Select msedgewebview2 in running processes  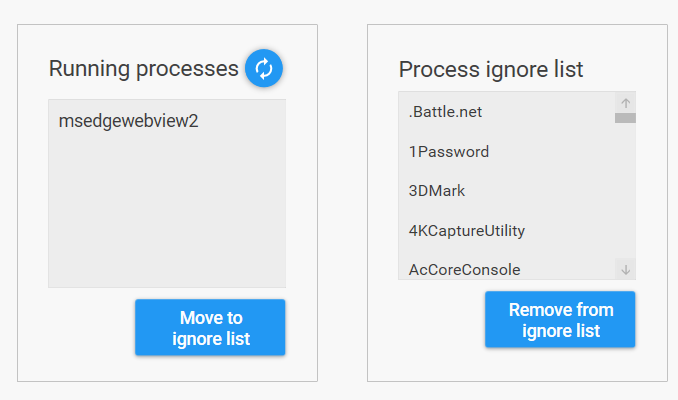pyautogui.click(x=128, y=121)
